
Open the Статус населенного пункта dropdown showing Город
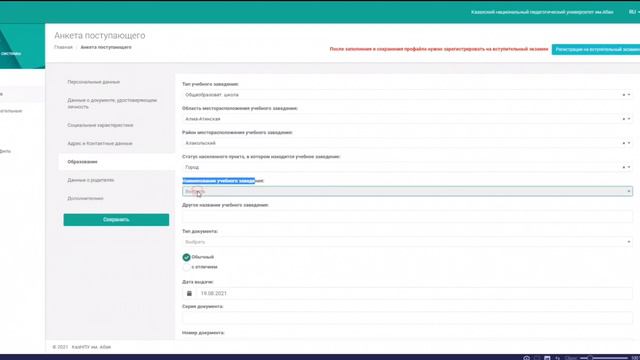click(x=407, y=167)
